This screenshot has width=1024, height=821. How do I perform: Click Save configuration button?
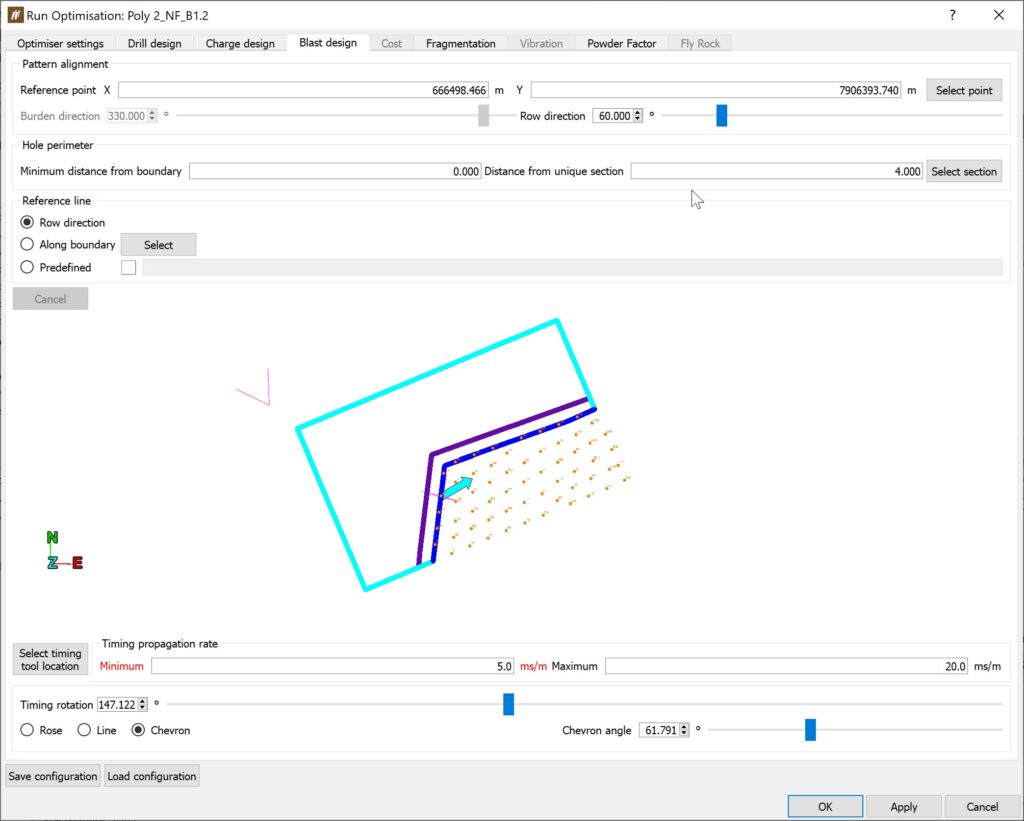tap(53, 776)
